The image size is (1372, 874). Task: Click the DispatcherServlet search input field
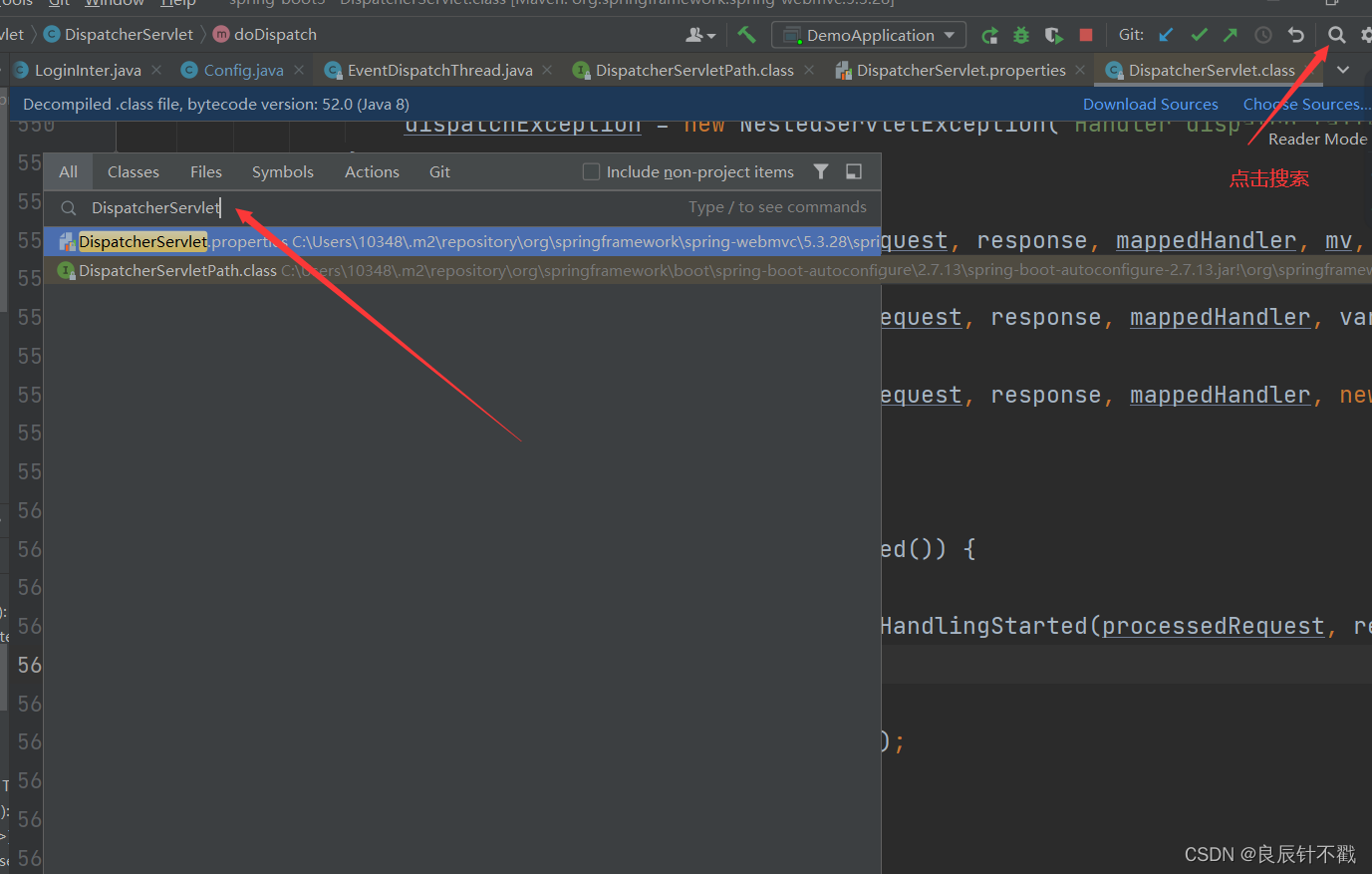(462, 208)
